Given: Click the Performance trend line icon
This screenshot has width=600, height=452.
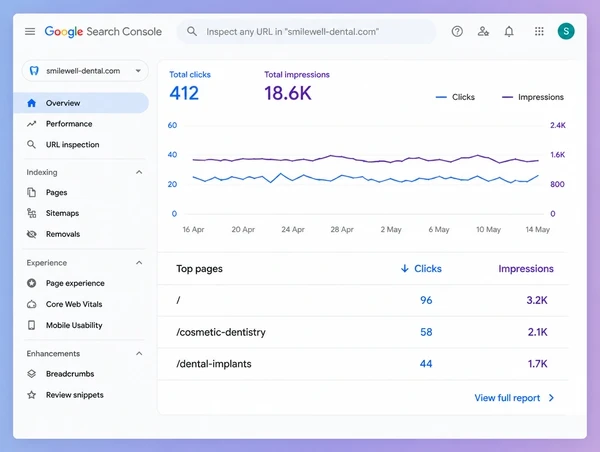Looking at the screenshot, I should point(31,124).
